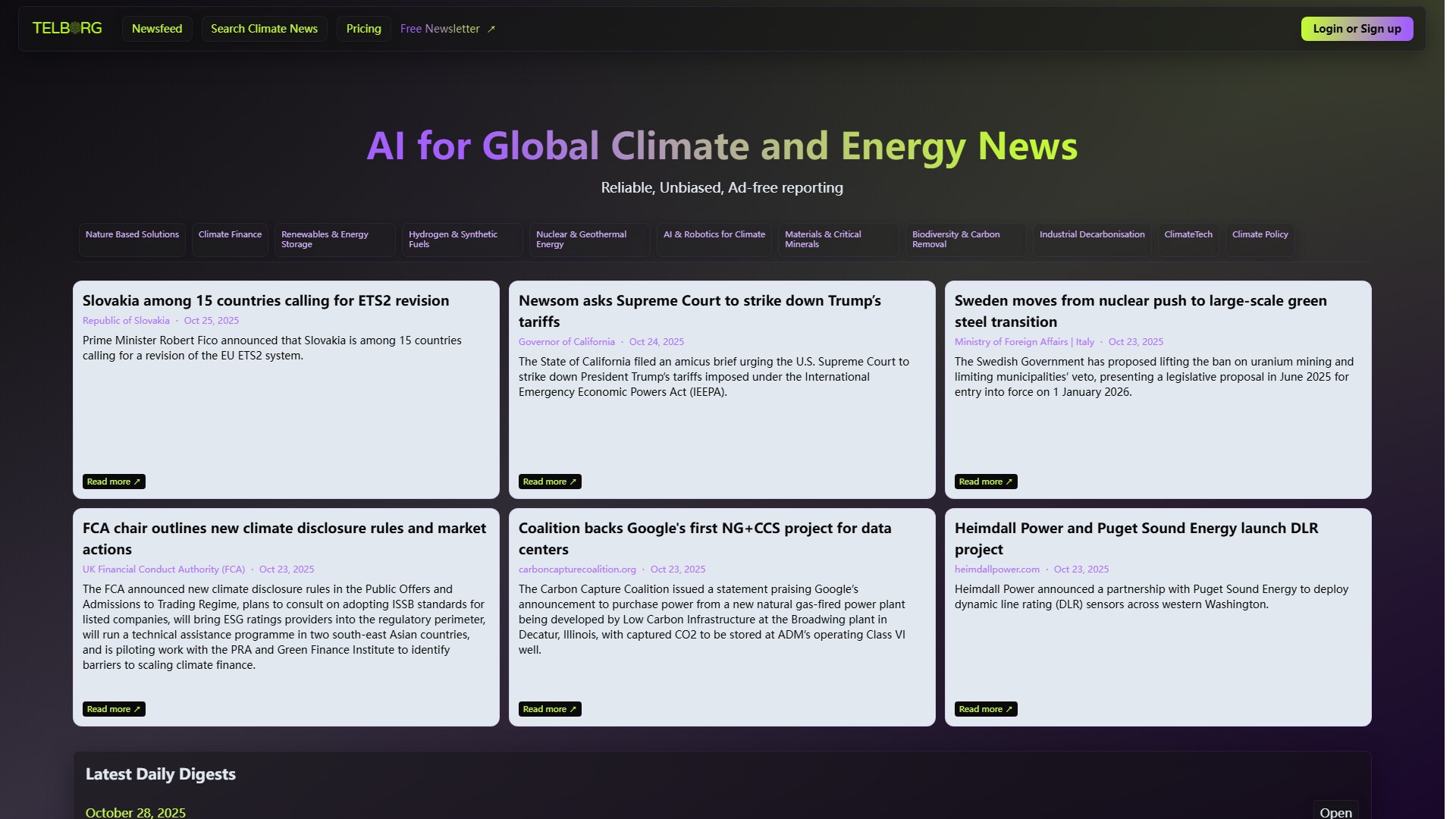
Task: Click the TELBORG logo
Action: click(67, 29)
